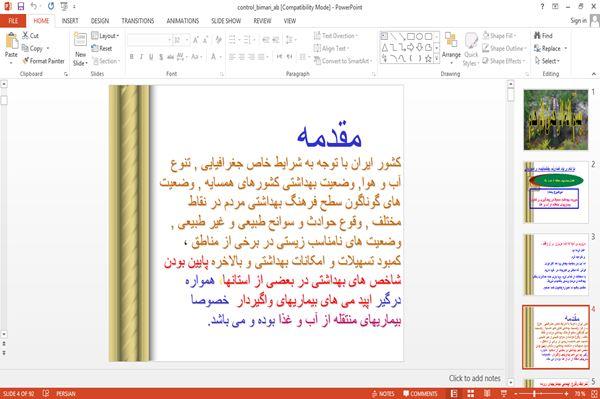Click the Sign in link
This screenshot has height=399, width=600.
click(x=578, y=21)
